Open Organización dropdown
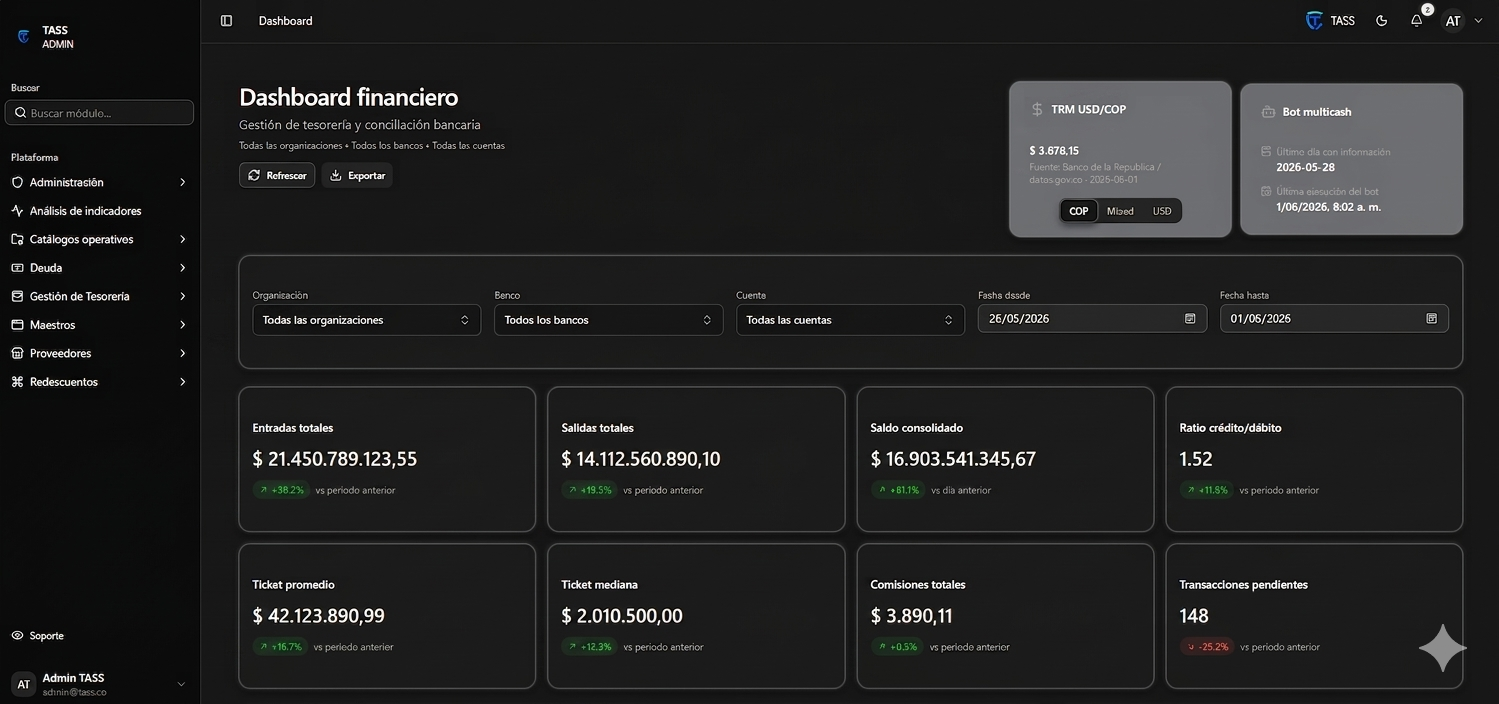 coord(366,320)
